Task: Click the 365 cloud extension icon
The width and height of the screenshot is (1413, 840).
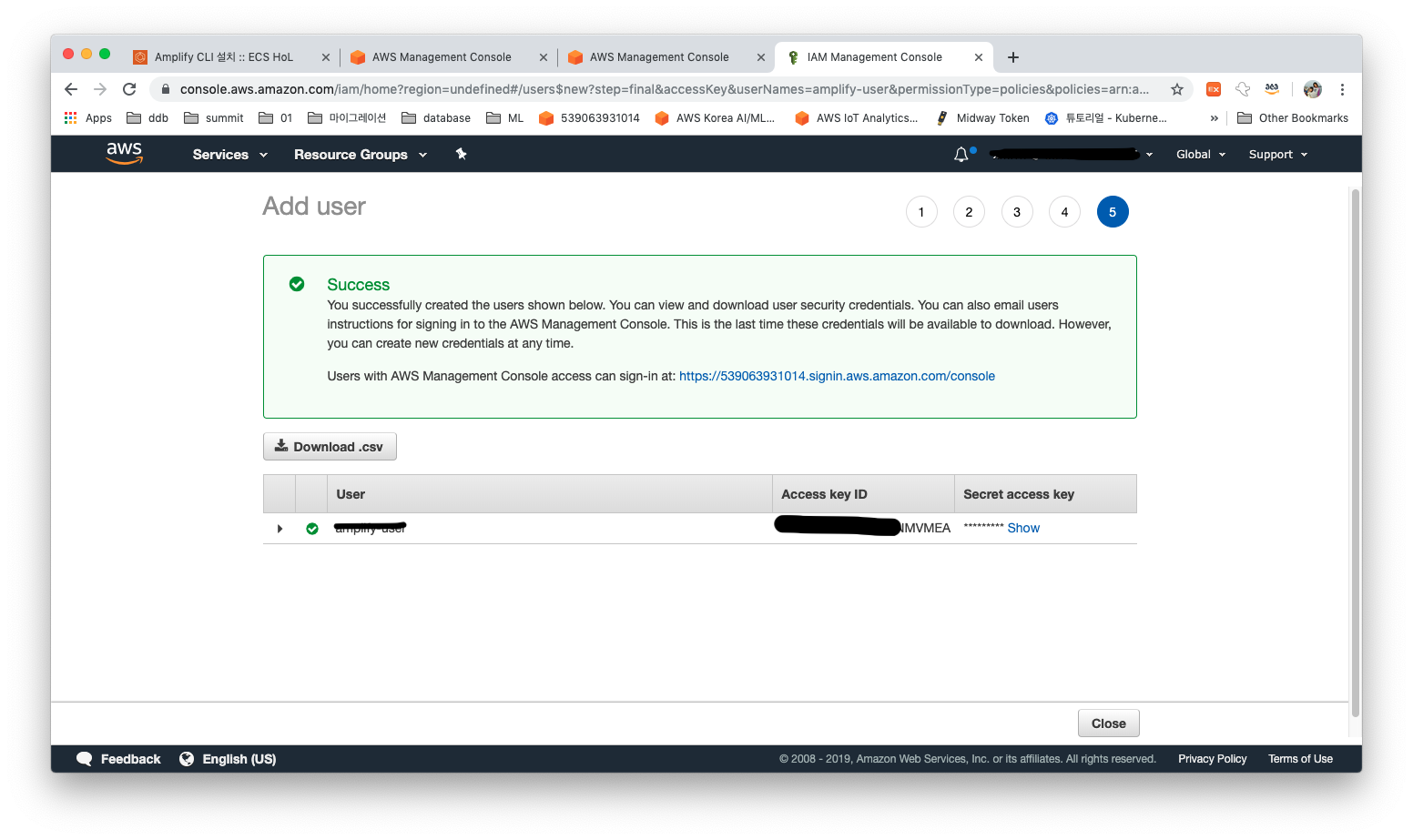Action: click(1272, 89)
